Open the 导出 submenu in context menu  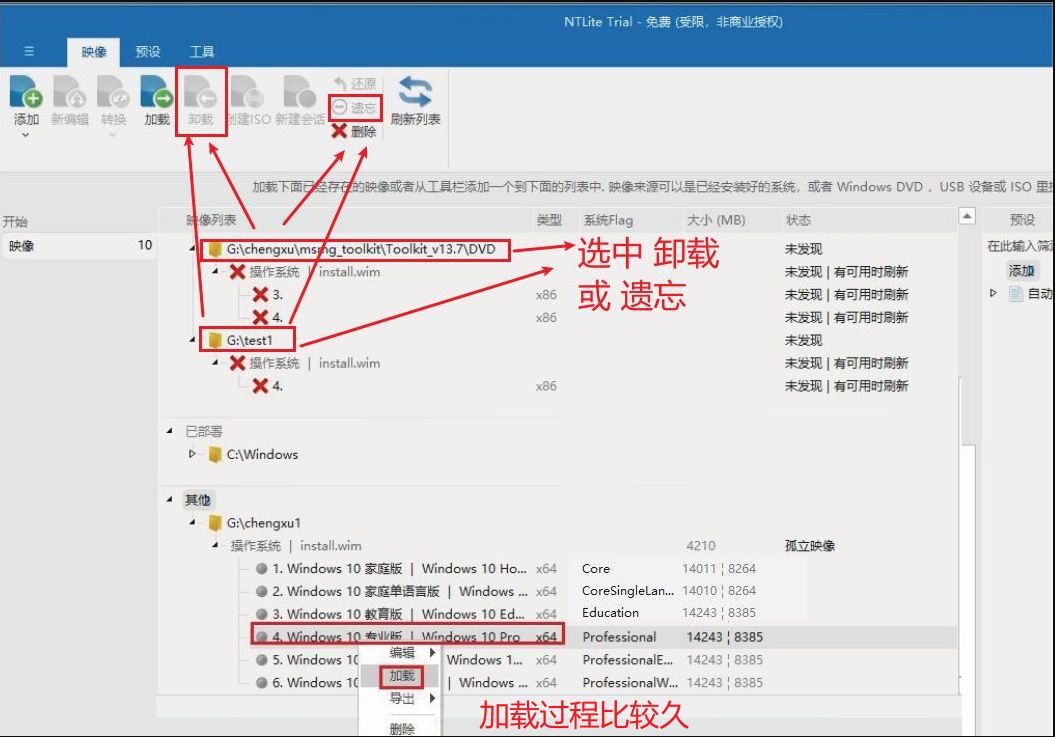[402, 699]
